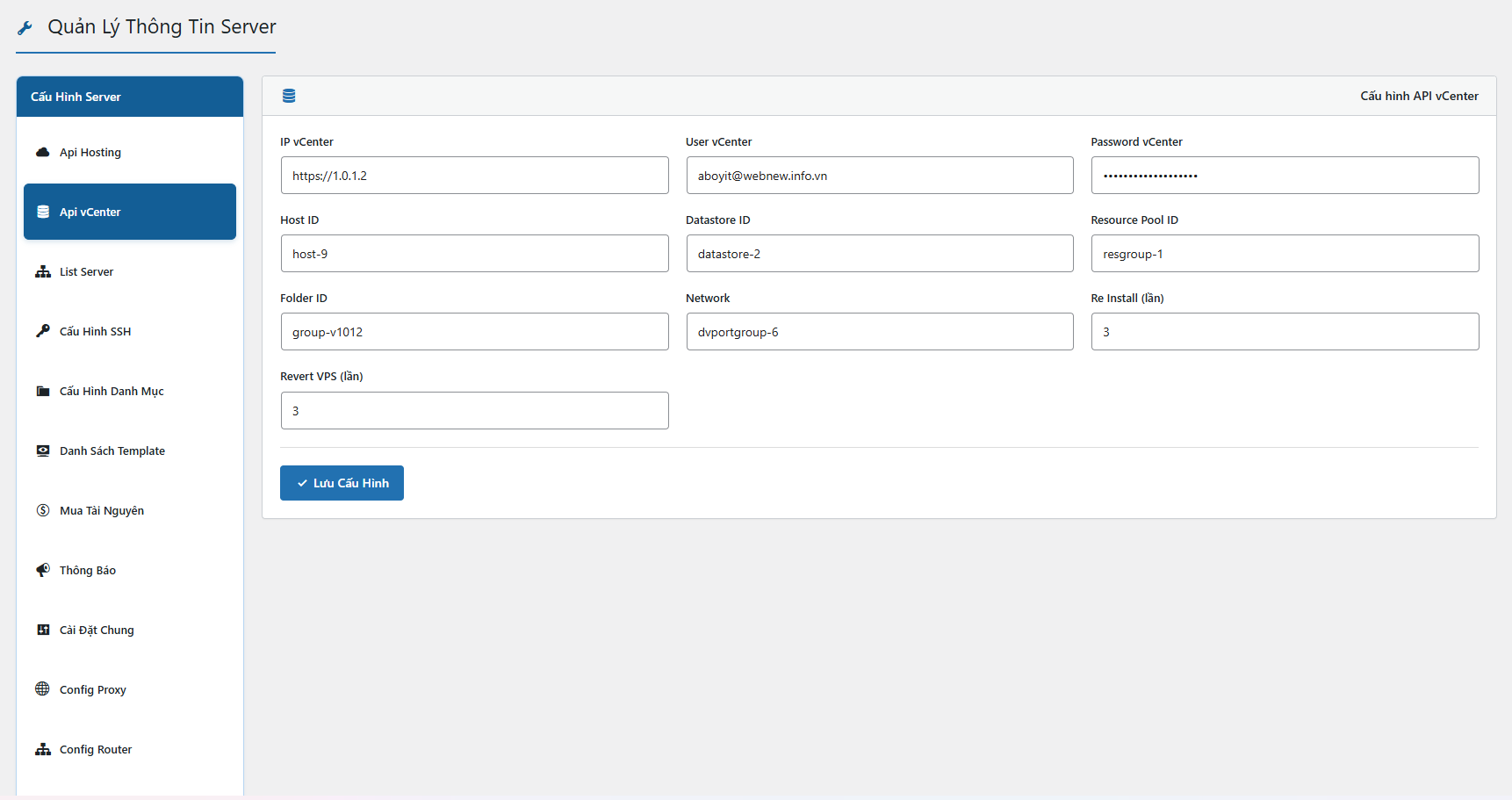Image resolution: width=1512 pixels, height=800 pixels.
Task: Click the Folder ID input field
Action: pyautogui.click(x=474, y=332)
